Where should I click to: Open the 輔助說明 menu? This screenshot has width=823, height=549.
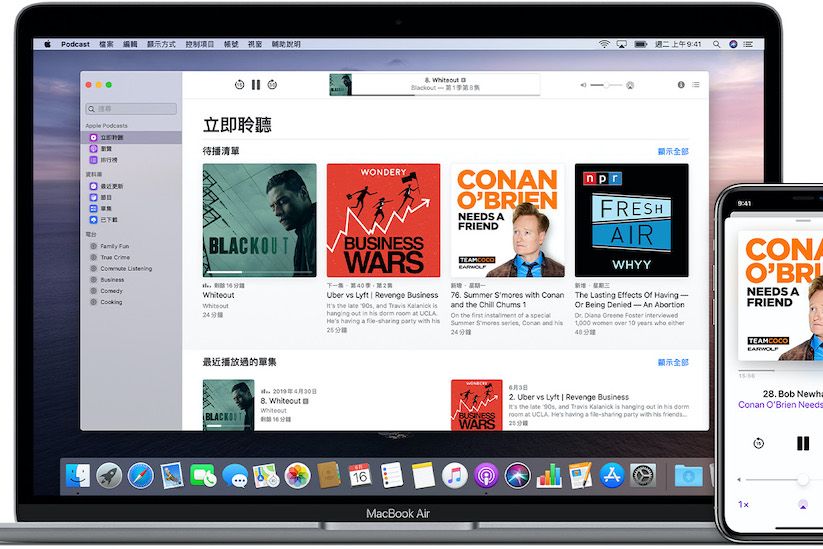point(286,45)
